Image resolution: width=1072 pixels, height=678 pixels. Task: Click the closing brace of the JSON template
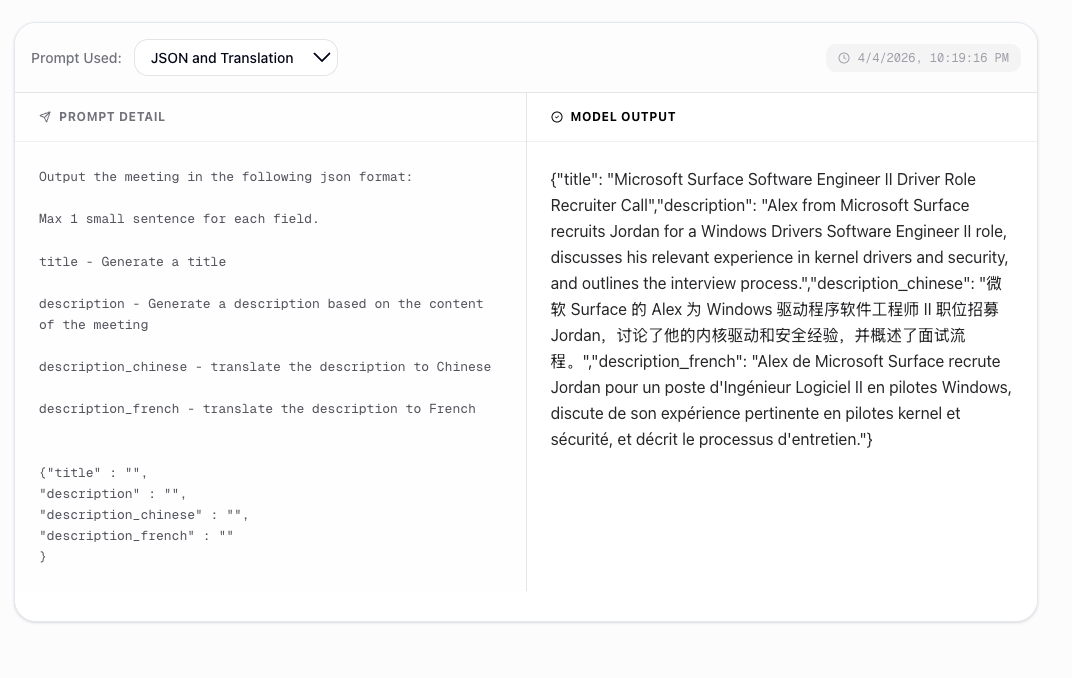point(42,557)
